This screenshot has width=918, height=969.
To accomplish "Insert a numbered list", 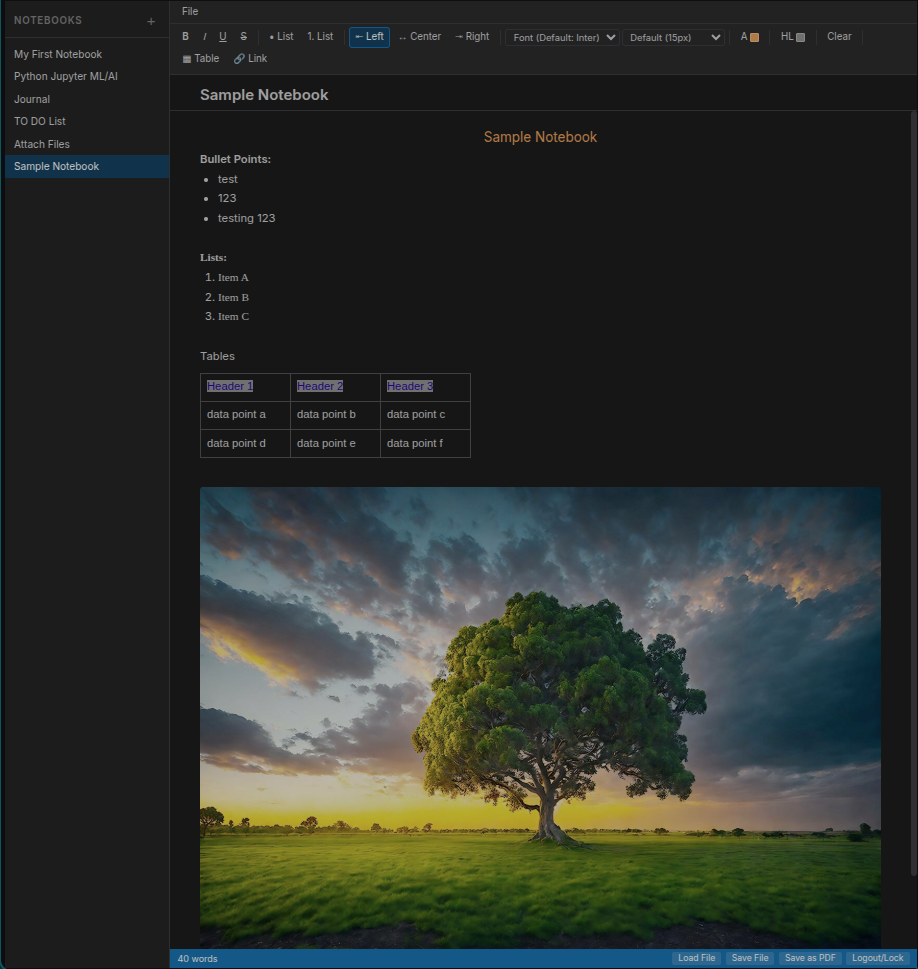I will (320, 36).
